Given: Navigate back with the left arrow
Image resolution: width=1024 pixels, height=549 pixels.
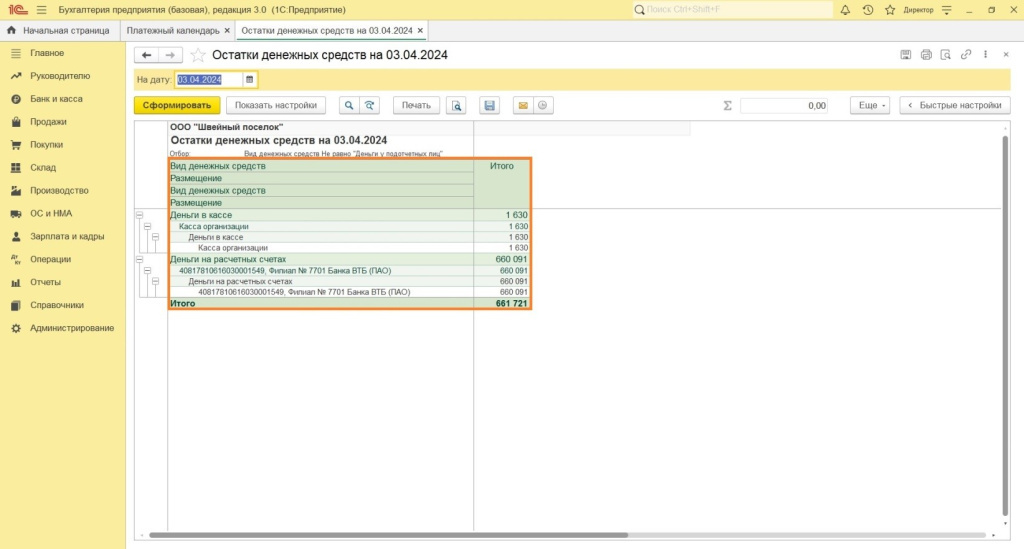Looking at the screenshot, I should tap(147, 55).
